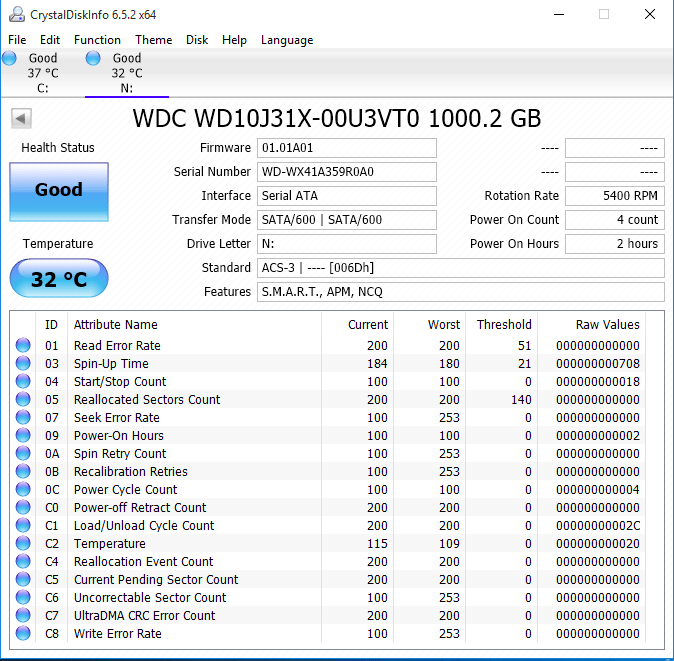Click the Rotation Rate value 5400 RPM
The height and width of the screenshot is (661, 674).
click(615, 196)
